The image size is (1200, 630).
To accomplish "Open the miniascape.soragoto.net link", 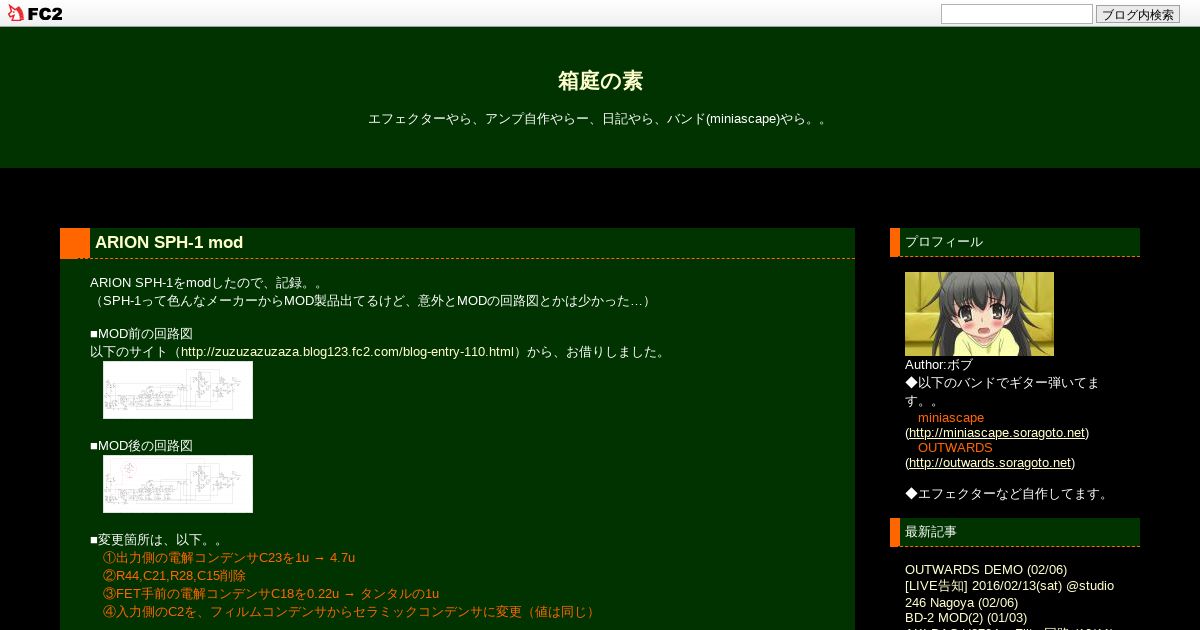I will [997, 433].
